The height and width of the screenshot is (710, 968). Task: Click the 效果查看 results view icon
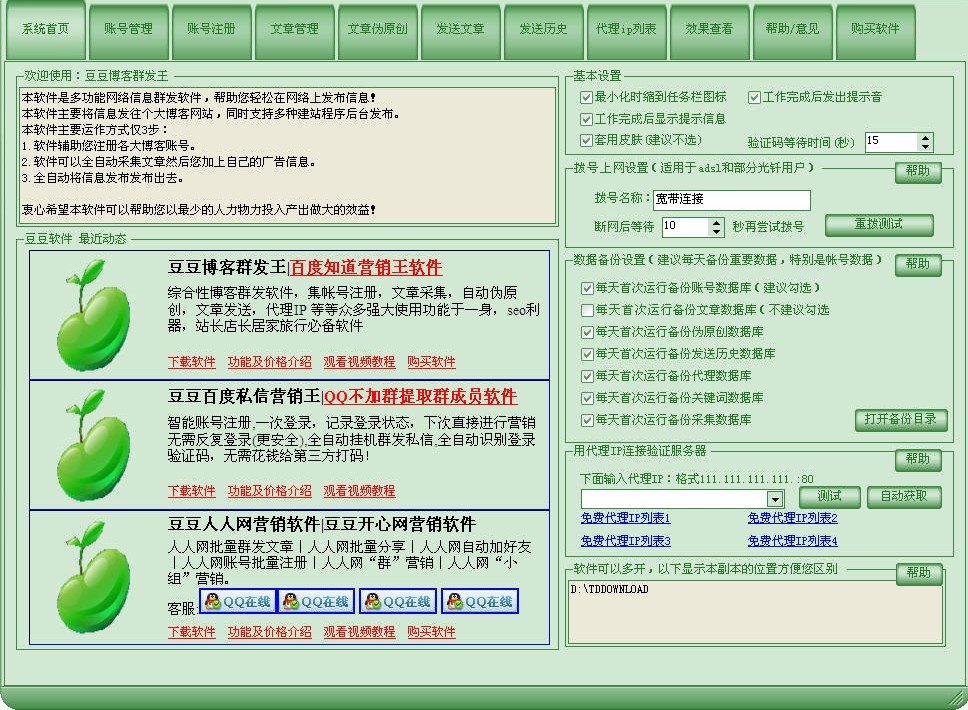711,30
